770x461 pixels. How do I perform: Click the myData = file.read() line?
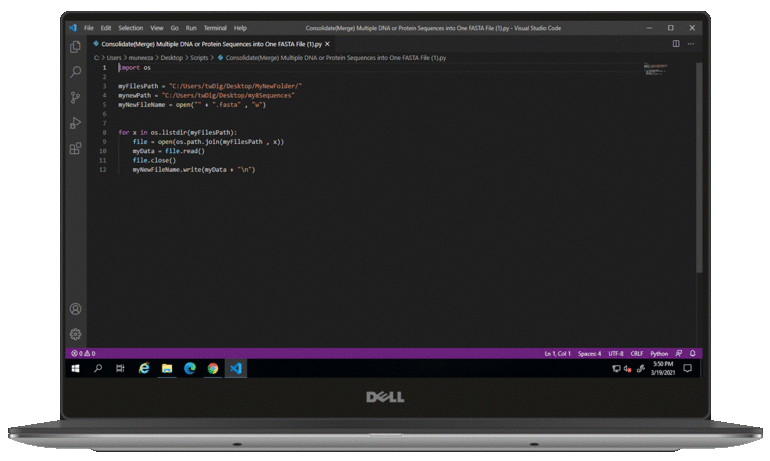click(168, 151)
